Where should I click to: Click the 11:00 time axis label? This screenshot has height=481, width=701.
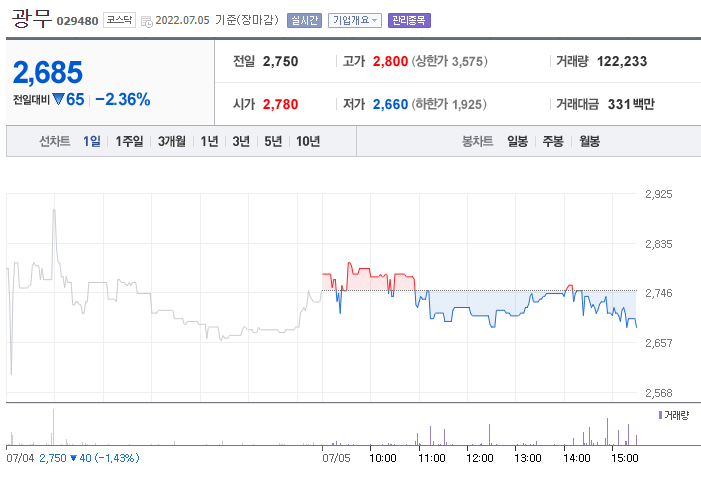pos(431,458)
